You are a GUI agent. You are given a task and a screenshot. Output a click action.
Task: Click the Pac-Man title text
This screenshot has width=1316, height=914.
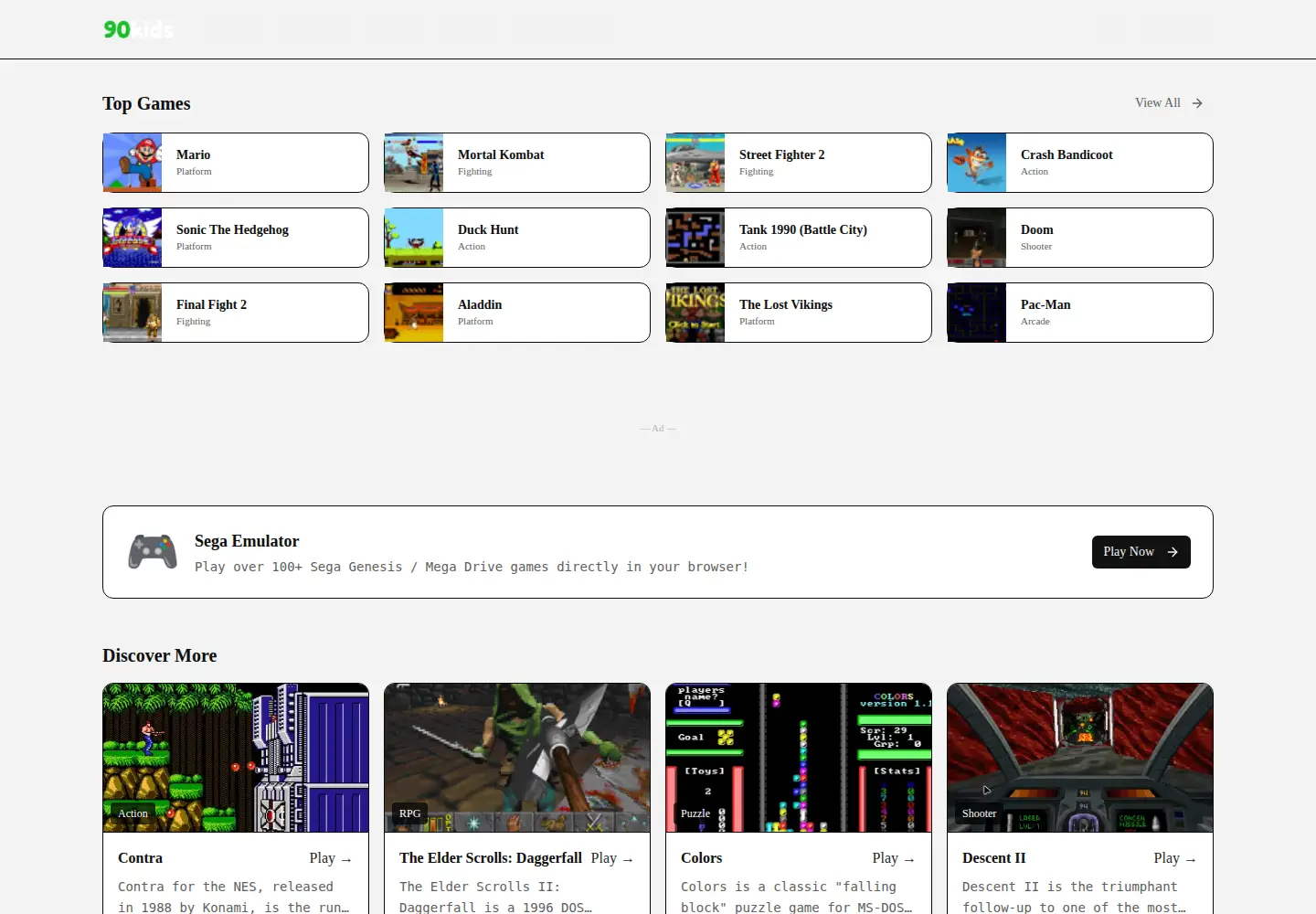tap(1045, 305)
